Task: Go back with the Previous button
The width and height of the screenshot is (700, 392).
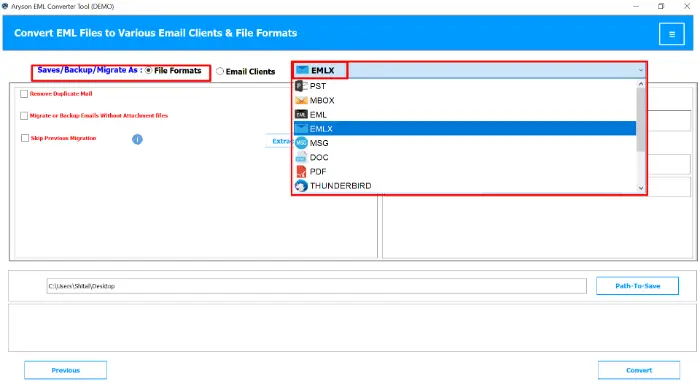Action: click(66, 370)
